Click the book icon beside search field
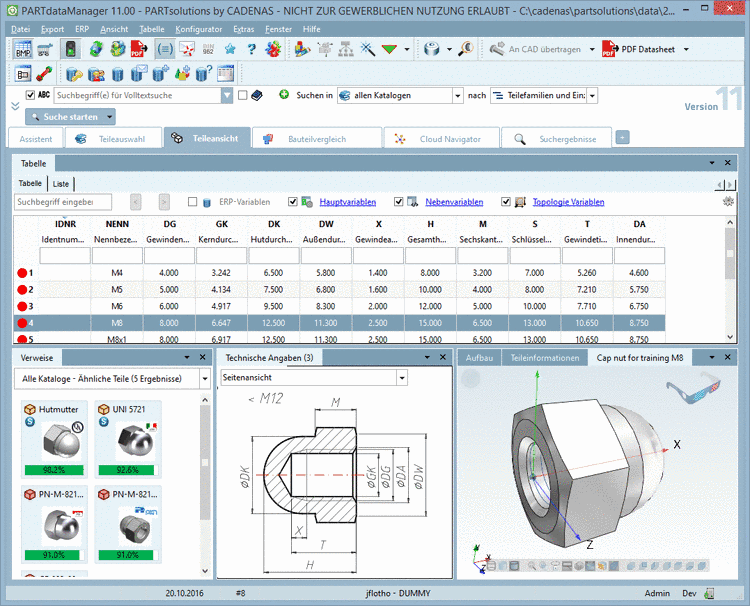The width and height of the screenshot is (750, 606). click(257, 95)
